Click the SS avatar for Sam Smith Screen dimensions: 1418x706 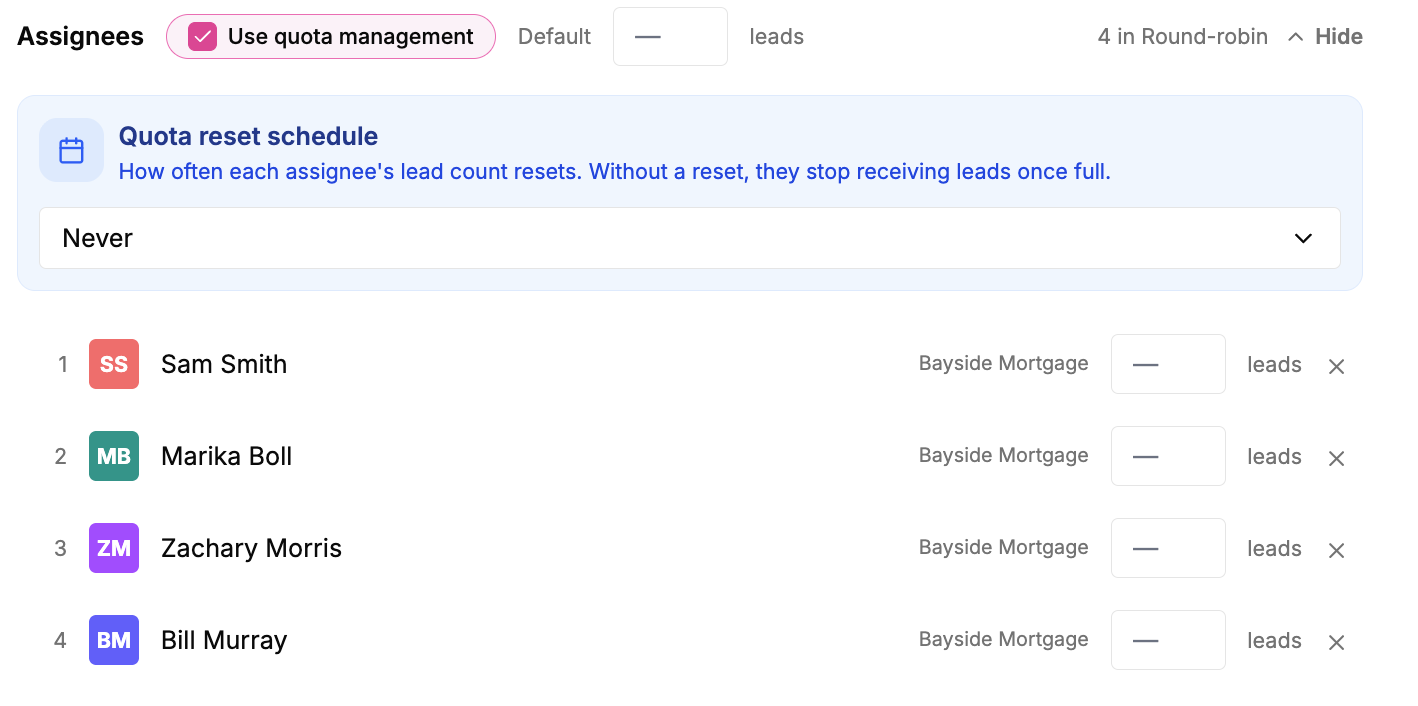(x=114, y=364)
